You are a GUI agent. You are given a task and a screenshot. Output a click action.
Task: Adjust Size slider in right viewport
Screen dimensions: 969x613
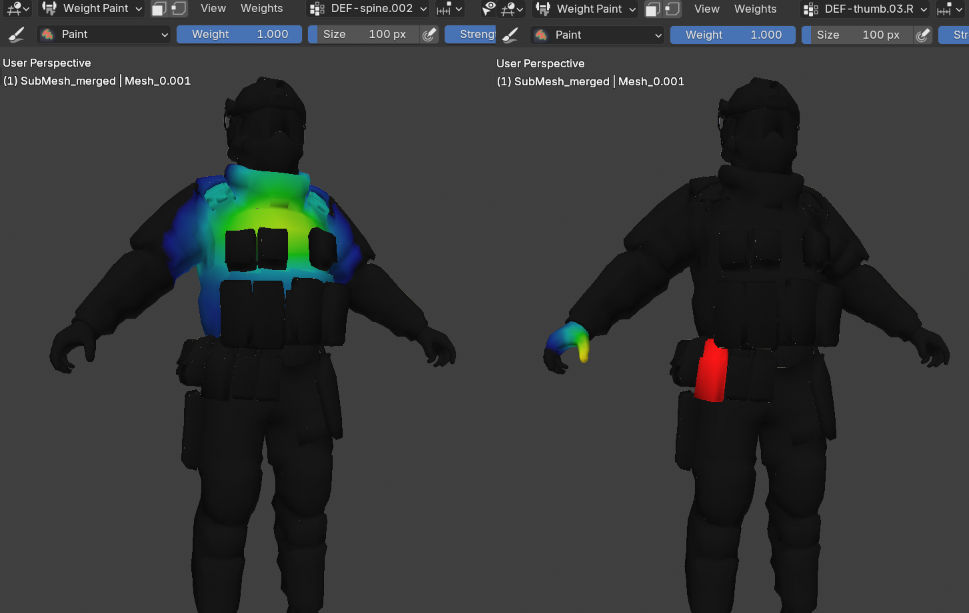[858, 35]
